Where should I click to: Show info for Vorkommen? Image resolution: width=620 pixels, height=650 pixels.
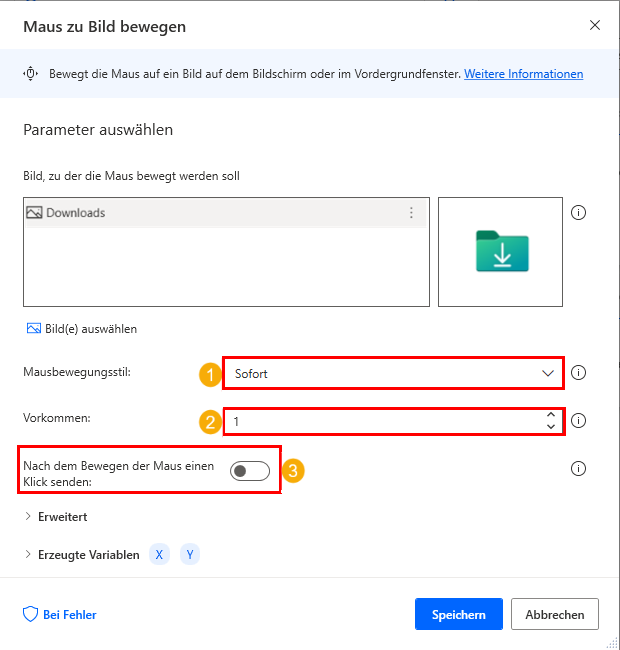pos(578,421)
